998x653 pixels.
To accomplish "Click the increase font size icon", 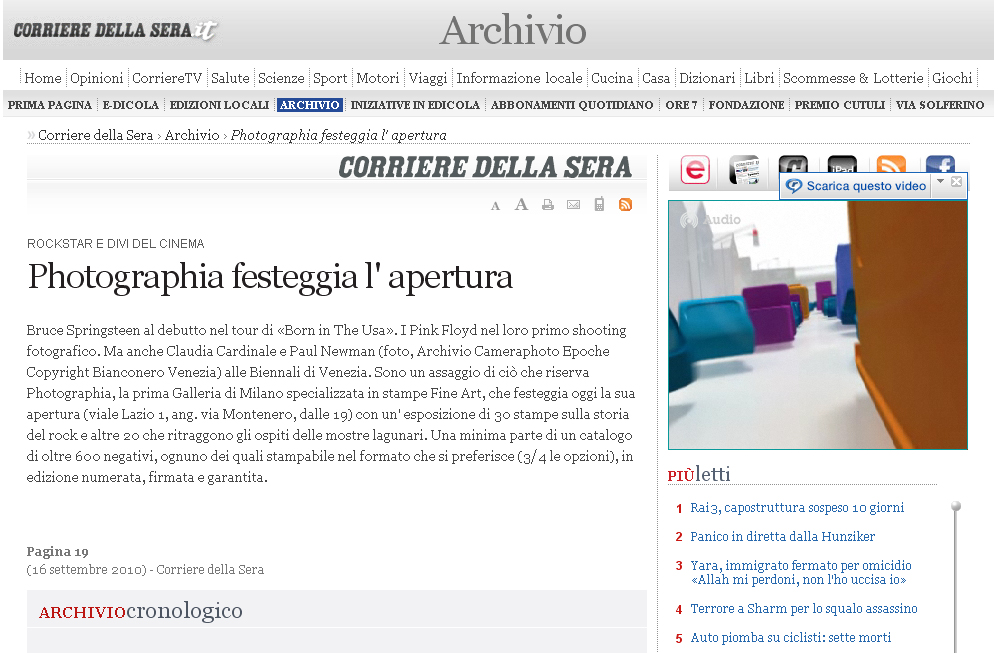I will [x=521, y=204].
